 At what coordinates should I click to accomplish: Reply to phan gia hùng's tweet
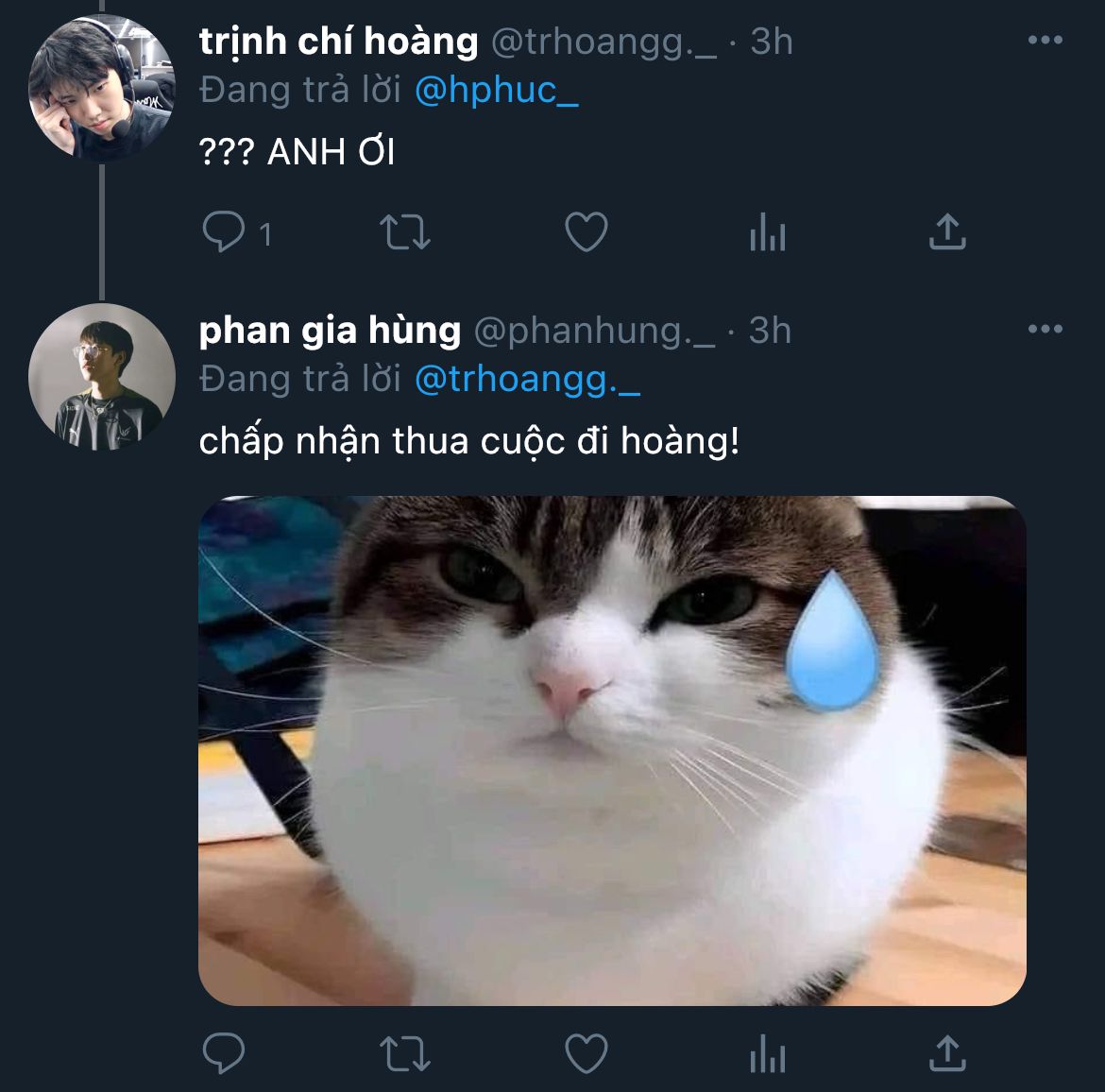pos(224,1052)
